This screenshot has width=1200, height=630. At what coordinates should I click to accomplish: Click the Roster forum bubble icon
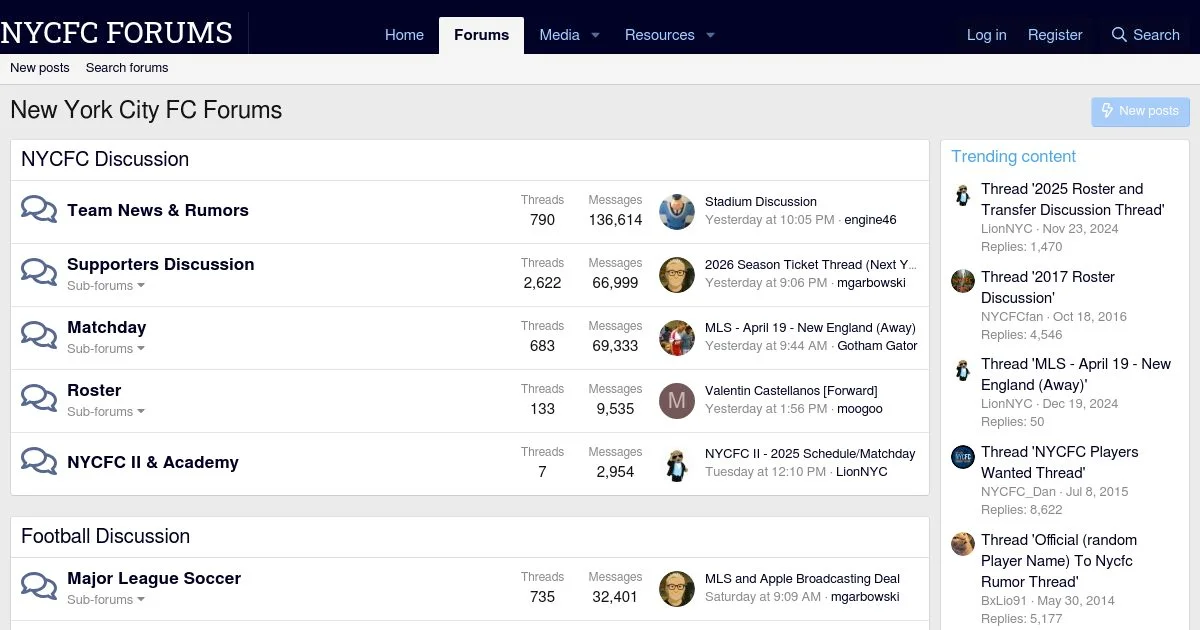pos(39,399)
